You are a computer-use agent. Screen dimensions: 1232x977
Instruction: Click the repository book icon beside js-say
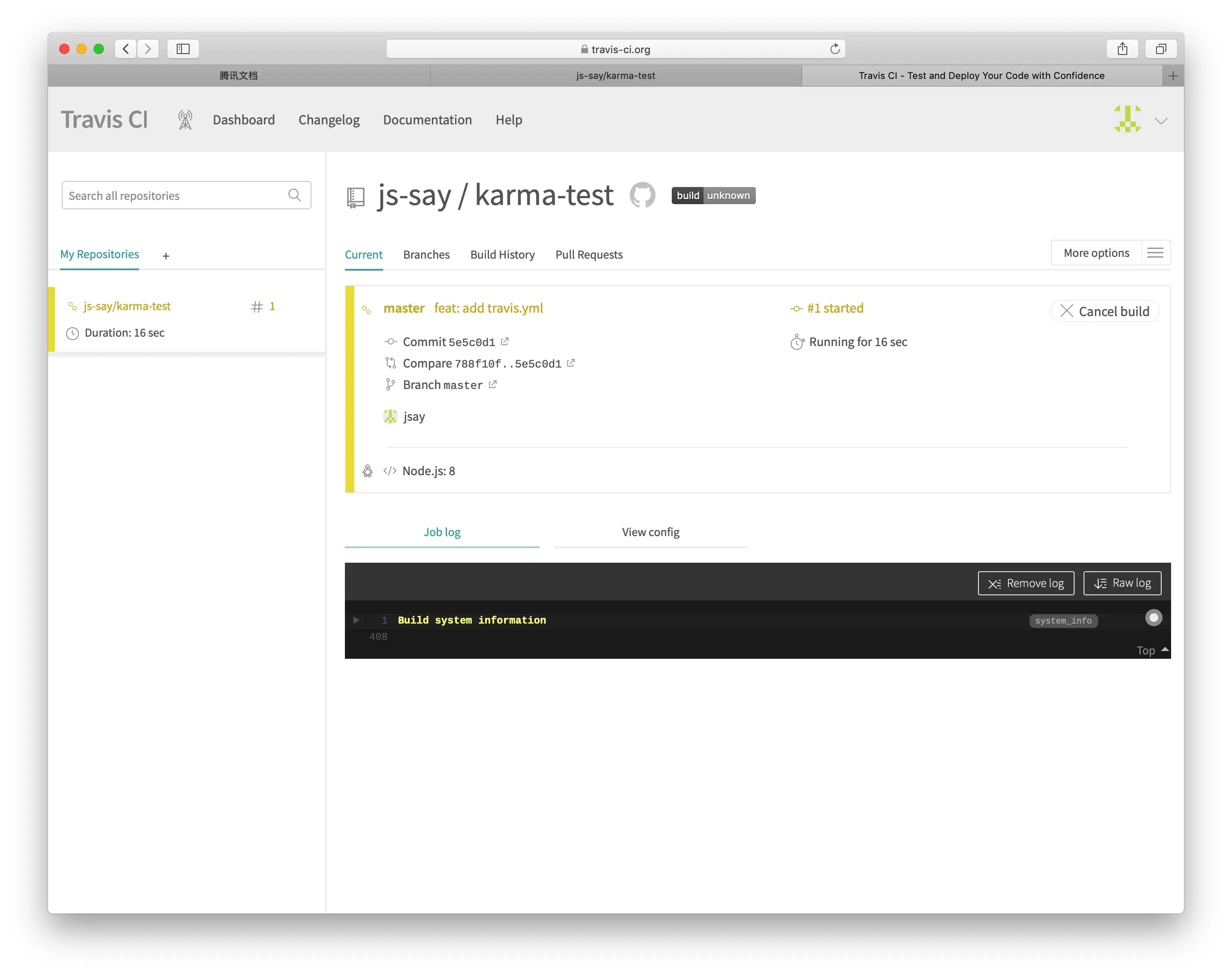click(356, 198)
